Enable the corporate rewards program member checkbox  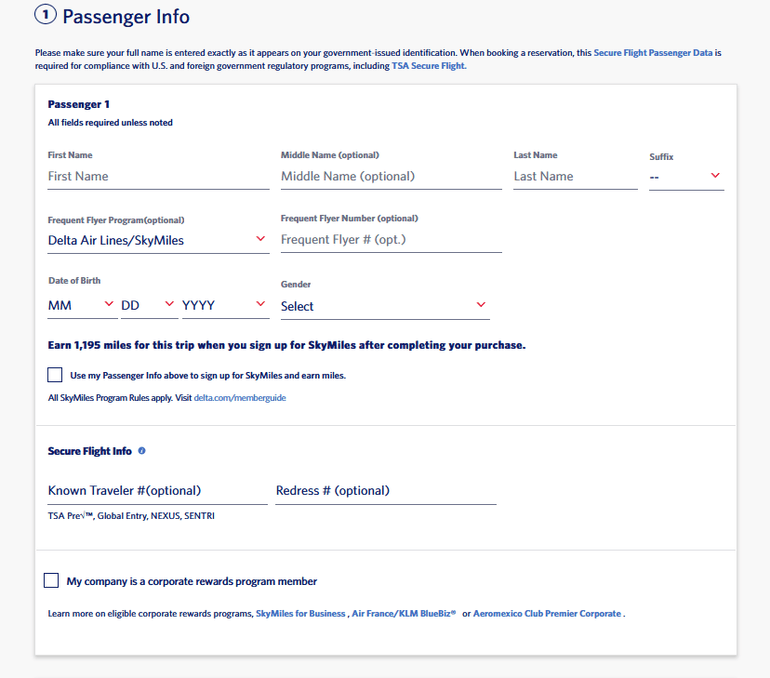pyautogui.click(x=52, y=581)
